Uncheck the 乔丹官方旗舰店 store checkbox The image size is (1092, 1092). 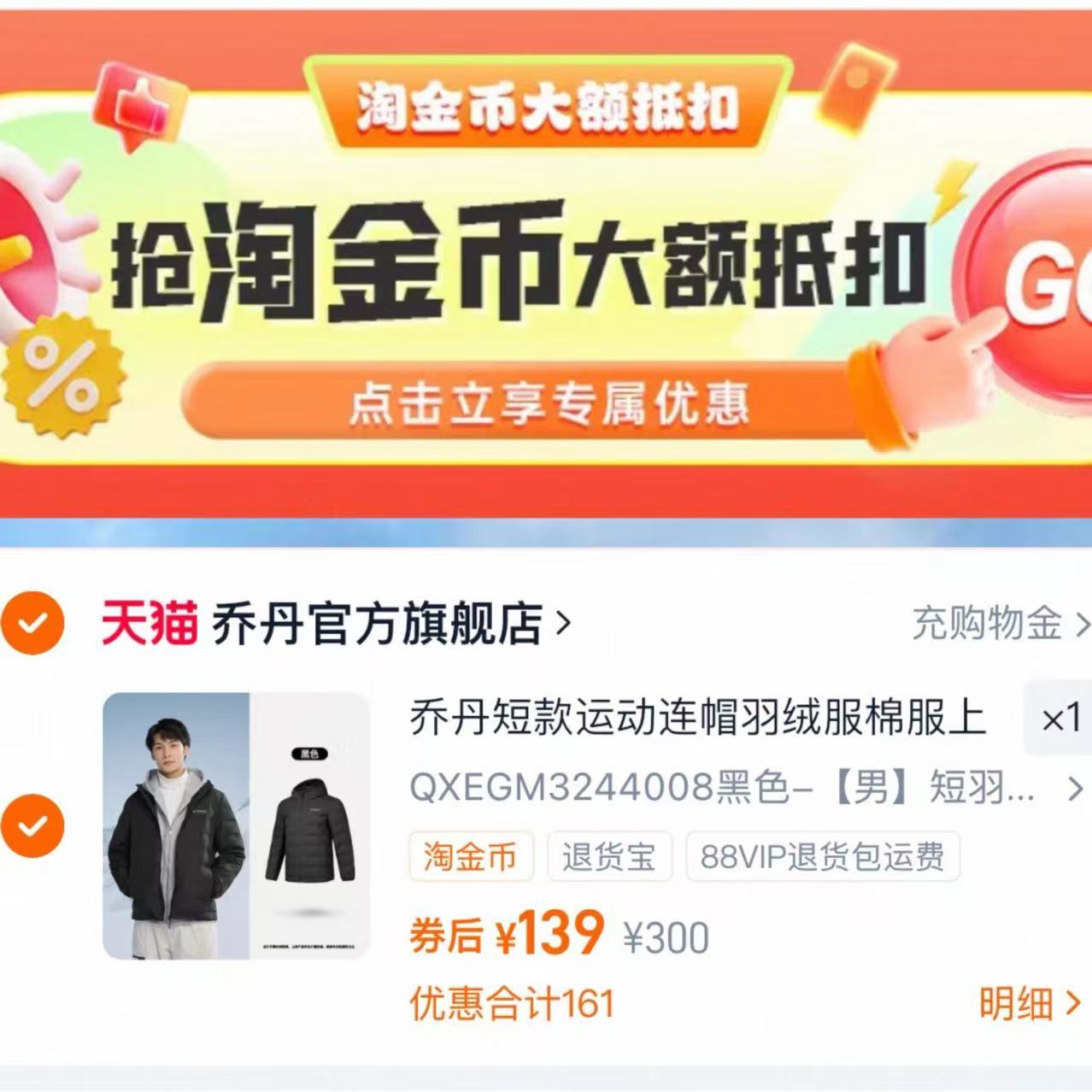pos(32,623)
